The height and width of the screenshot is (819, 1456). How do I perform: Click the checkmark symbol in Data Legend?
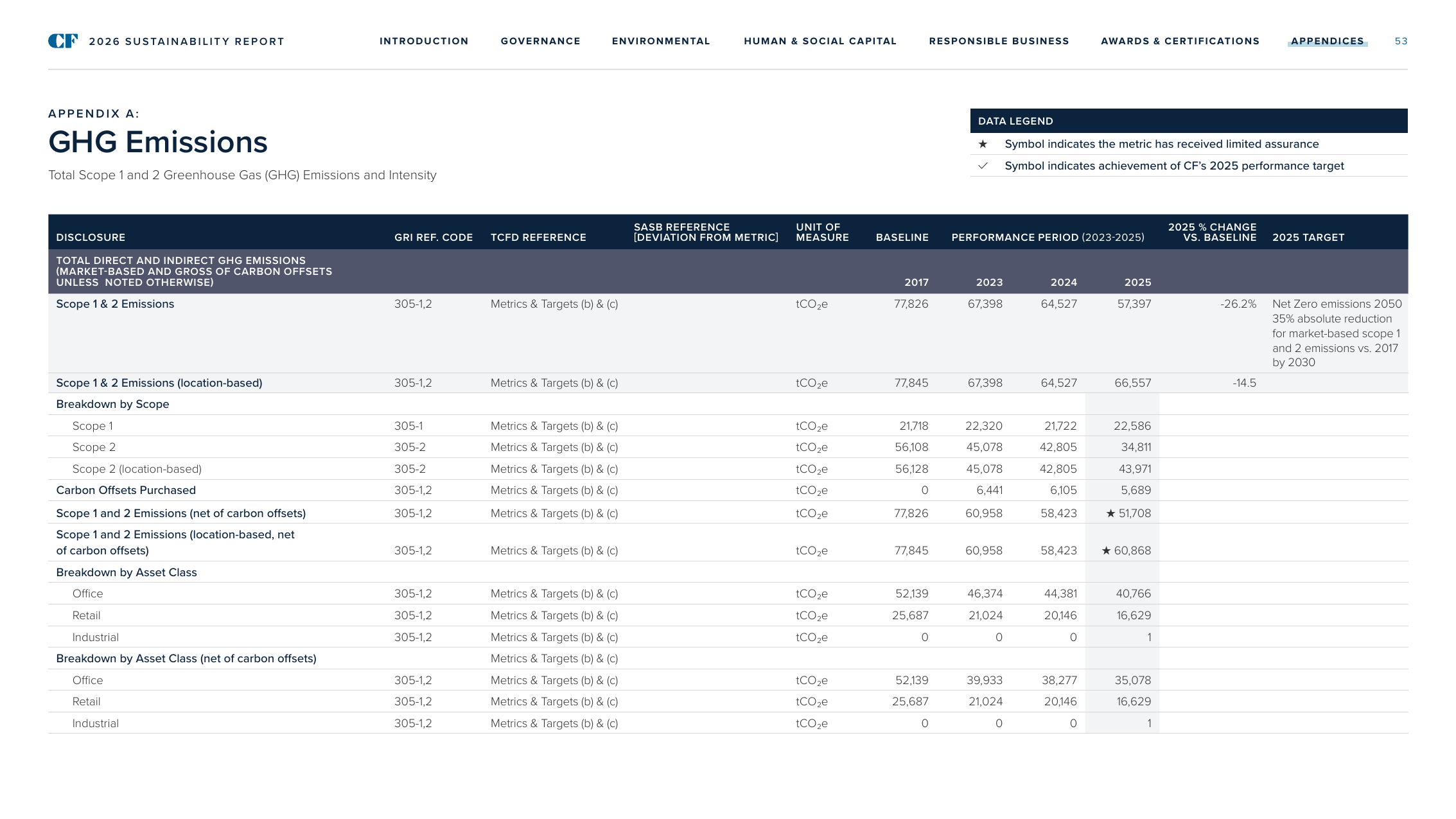click(x=983, y=166)
